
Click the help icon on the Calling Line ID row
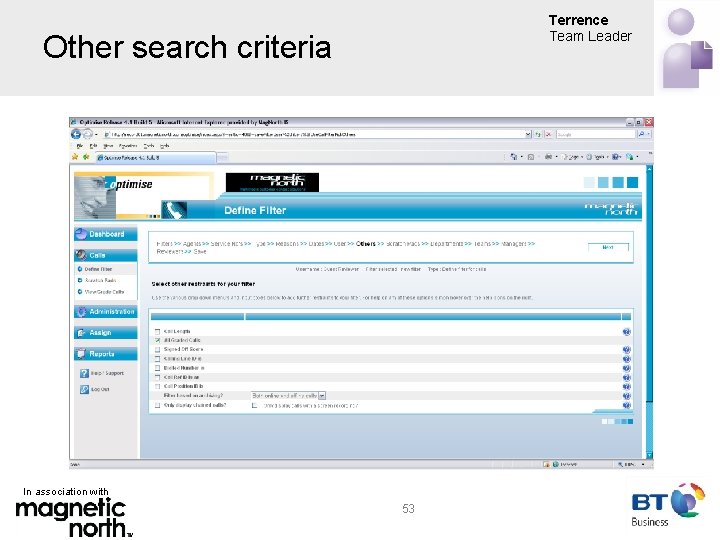[x=626, y=359]
